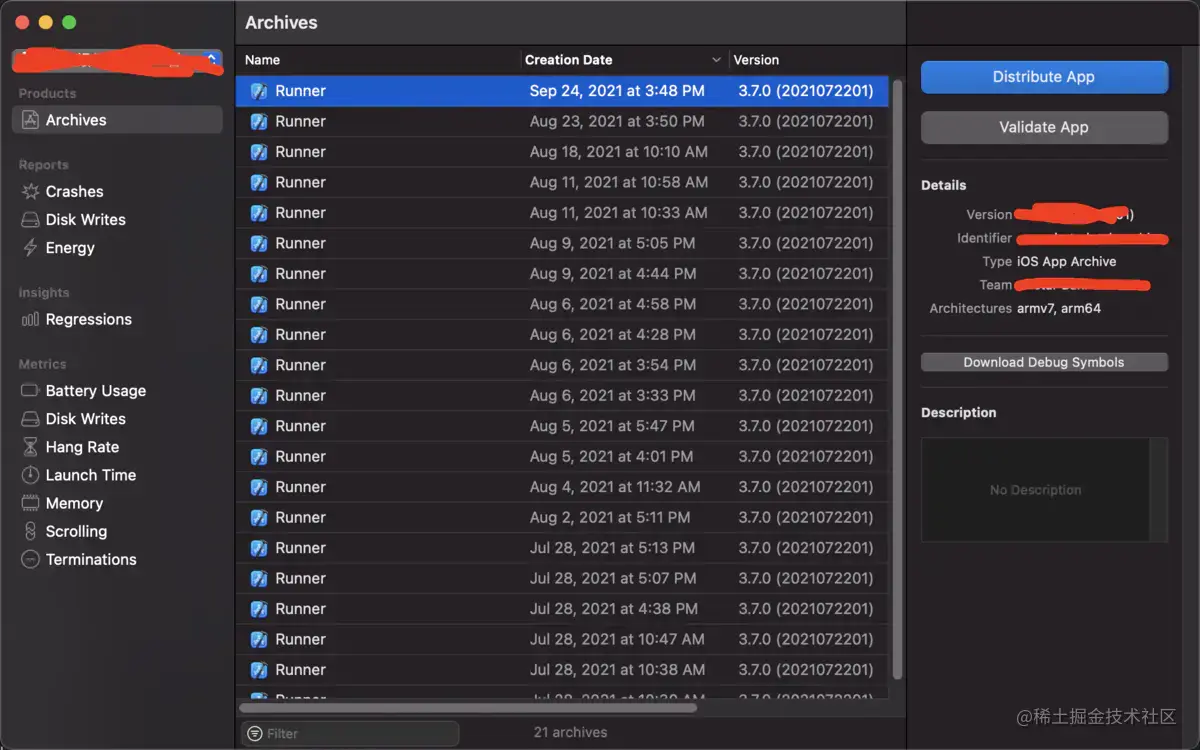
Task: Click into the Filter text field
Action: (x=350, y=733)
